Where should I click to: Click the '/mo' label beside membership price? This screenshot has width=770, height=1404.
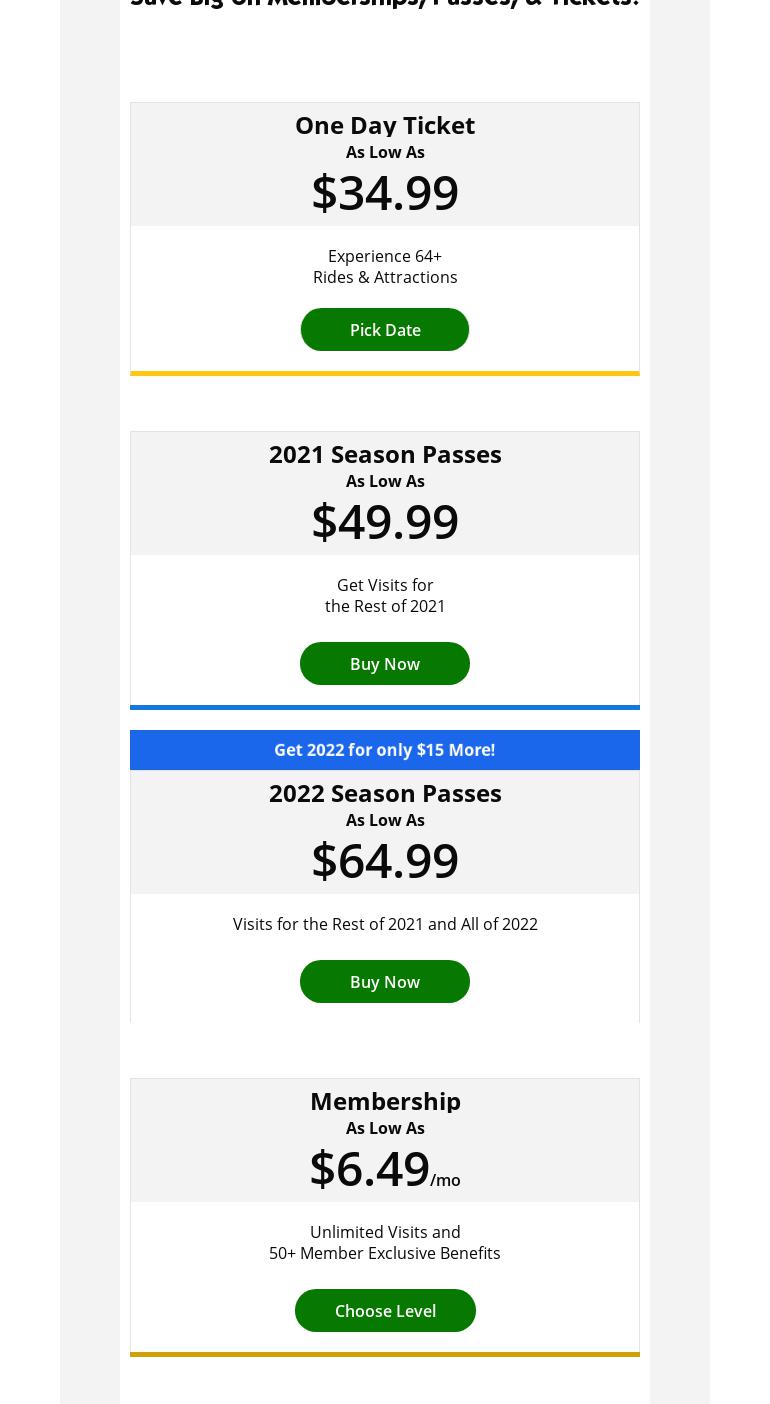pos(446,1180)
